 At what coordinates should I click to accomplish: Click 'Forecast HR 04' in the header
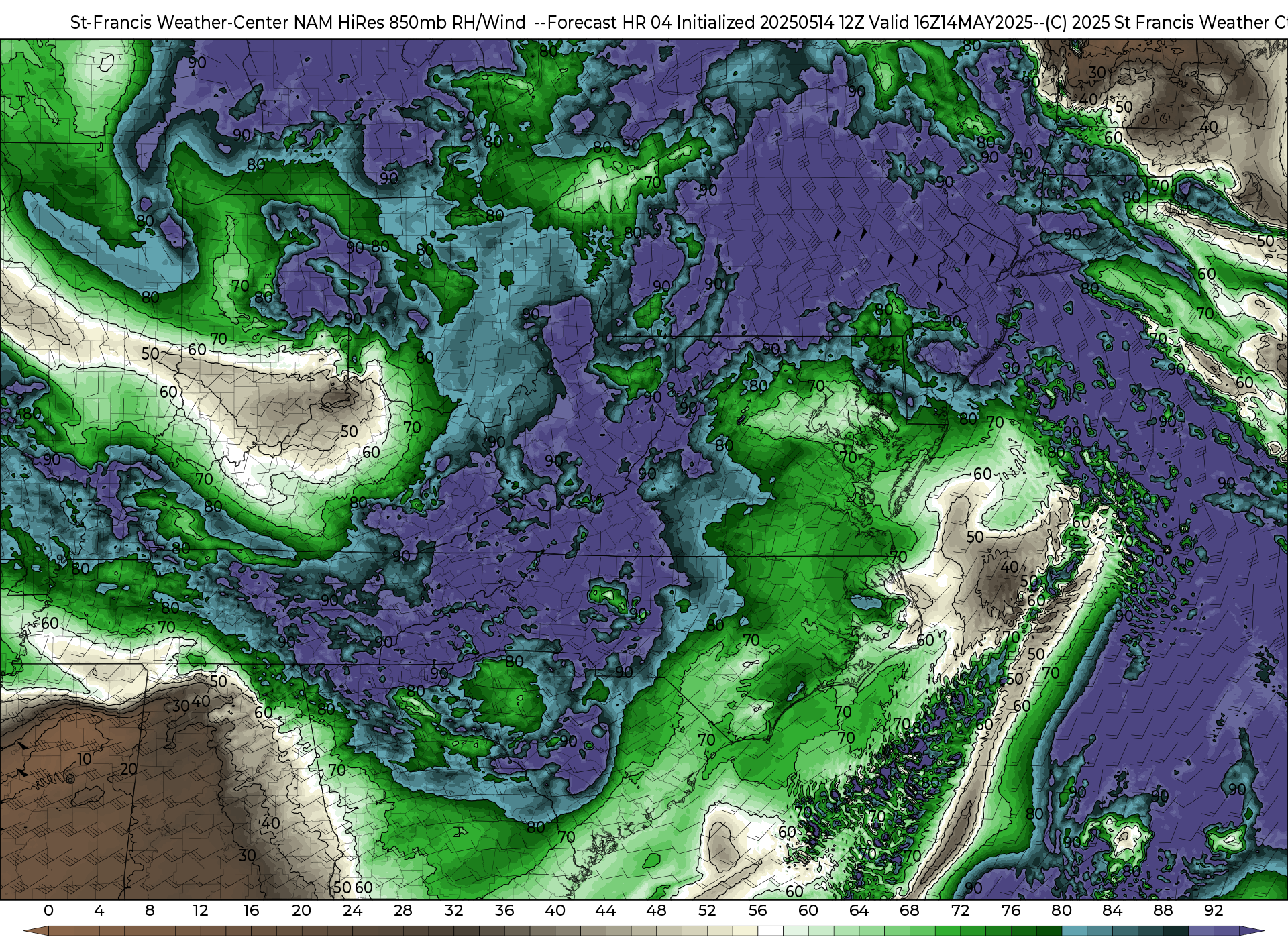pyautogui.click(x=610, y=23)
